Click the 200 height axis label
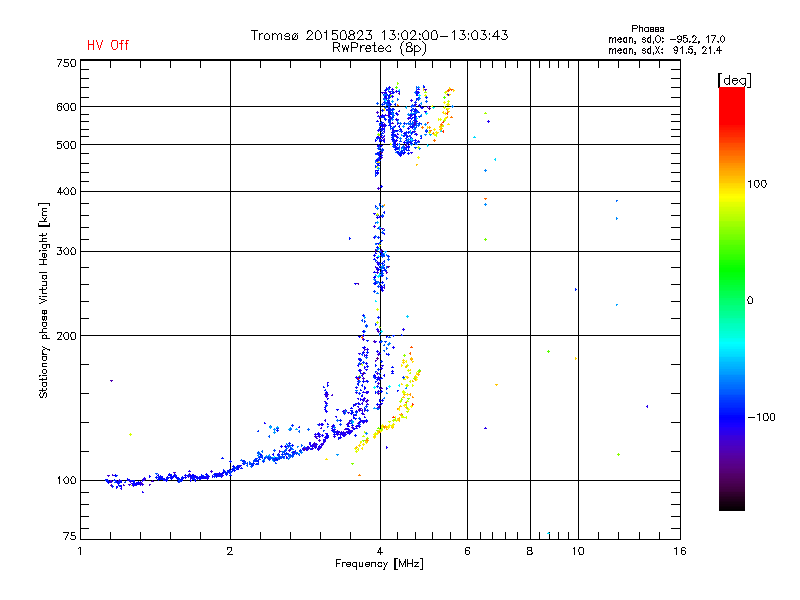This screenshot has width=800, height=600. (x=66, y=336)
